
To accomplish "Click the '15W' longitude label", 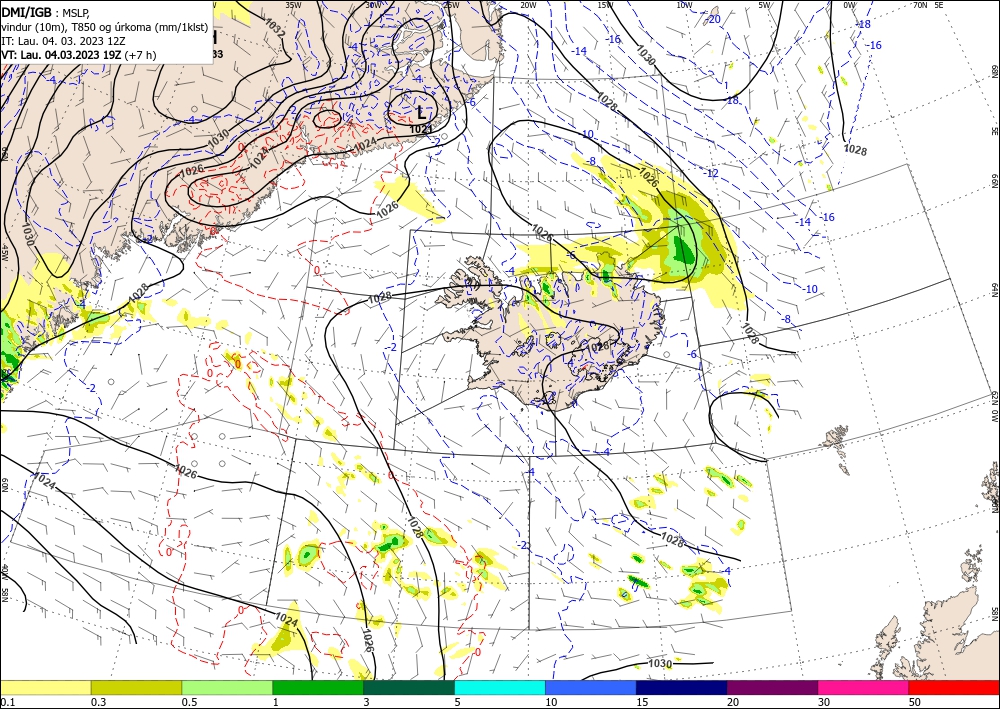I will (x=605, y=4).
